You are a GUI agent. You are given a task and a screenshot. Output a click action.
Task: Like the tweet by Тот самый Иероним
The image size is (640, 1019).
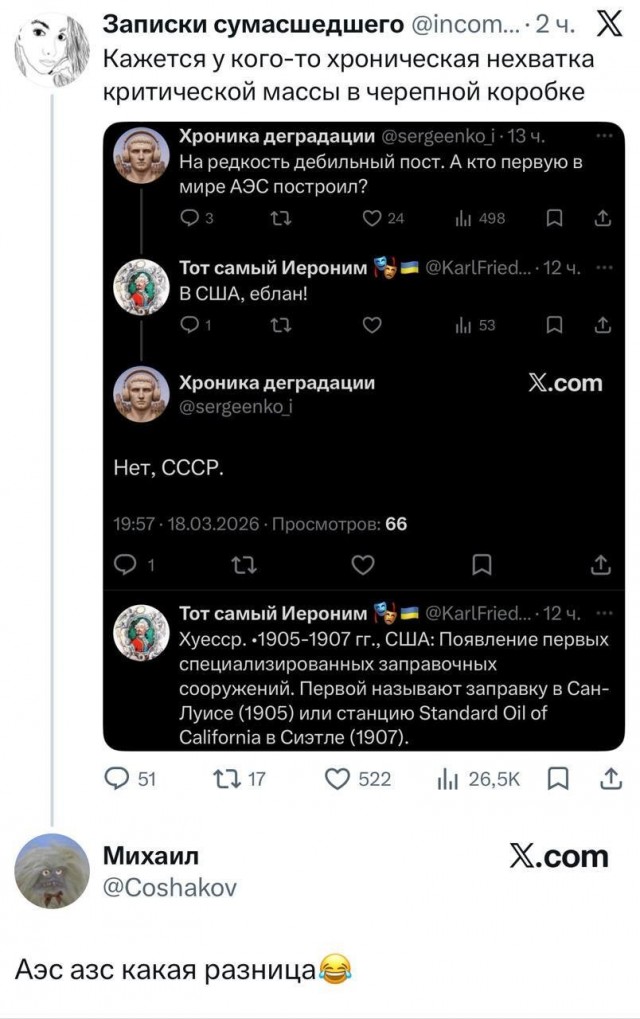pos(373,325)
